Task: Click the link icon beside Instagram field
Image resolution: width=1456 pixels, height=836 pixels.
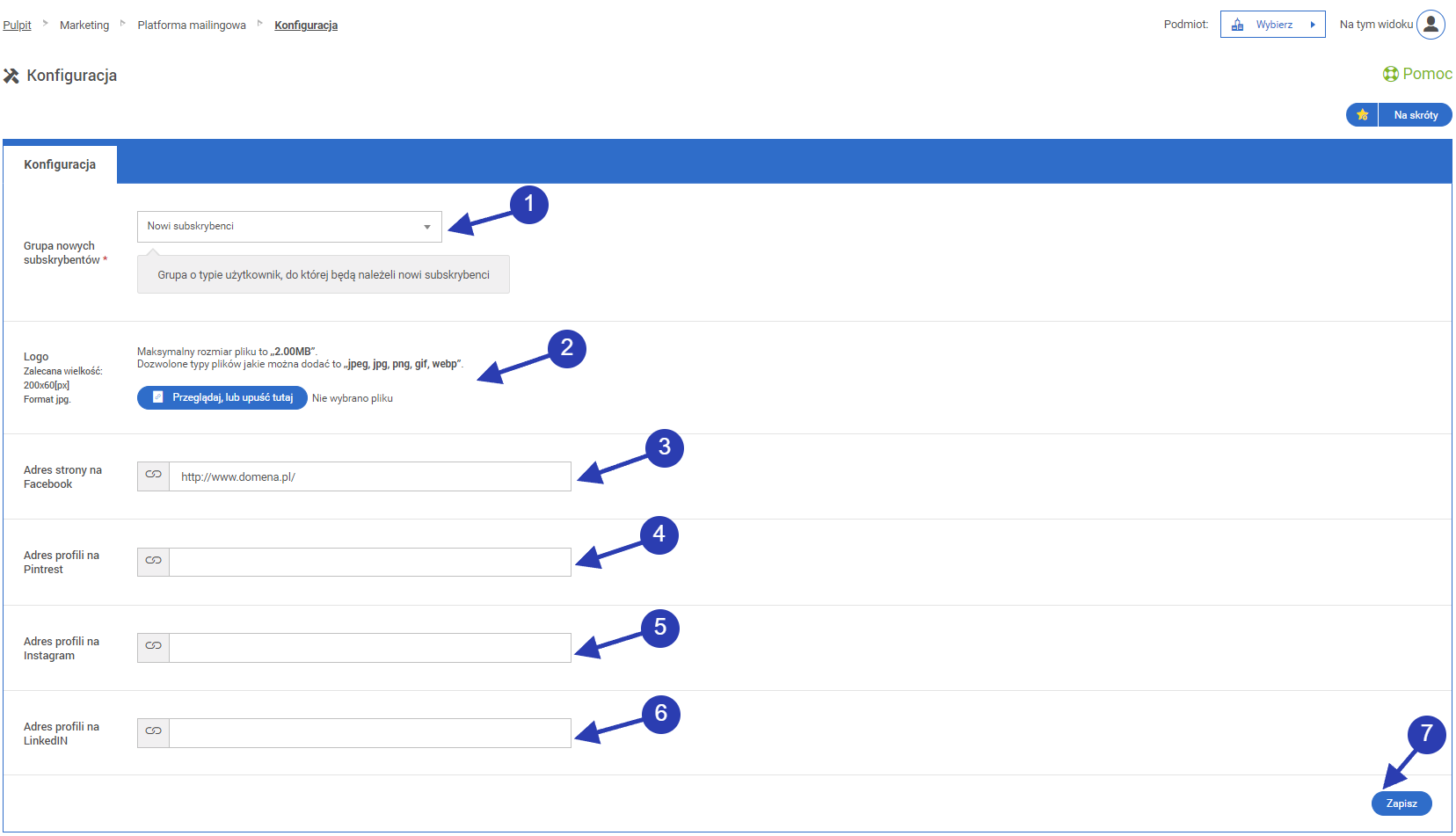Action: (x=154, y=648)
